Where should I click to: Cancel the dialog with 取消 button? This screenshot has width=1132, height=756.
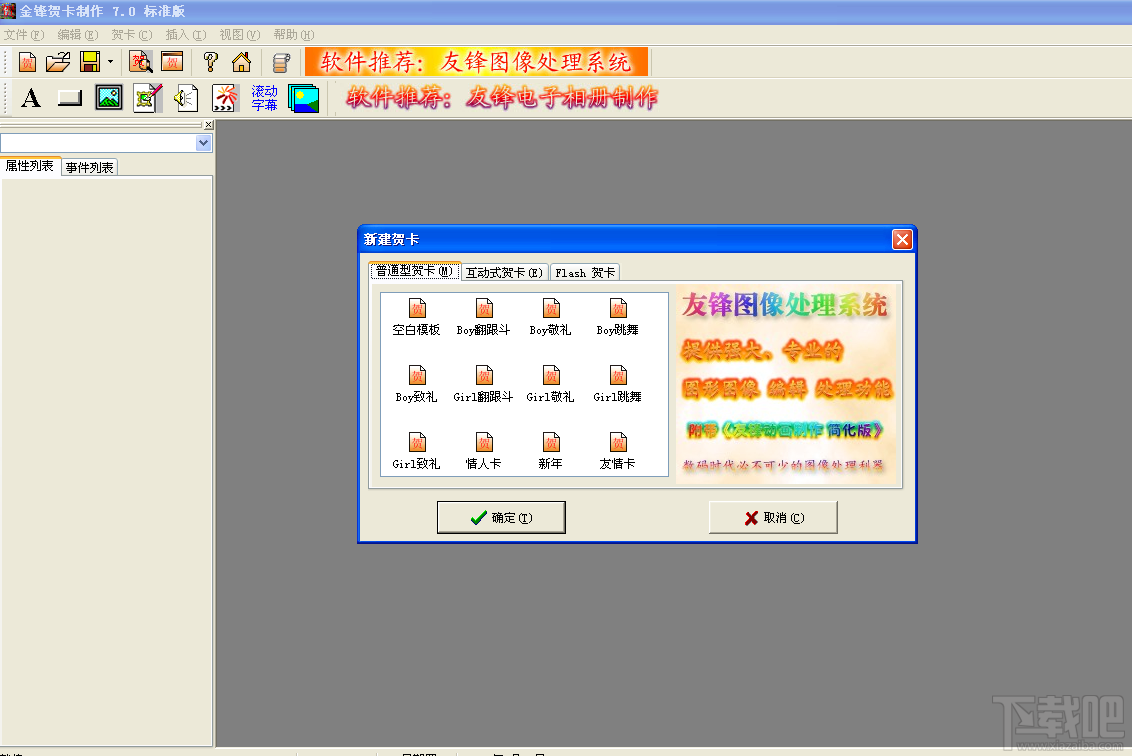773,518
